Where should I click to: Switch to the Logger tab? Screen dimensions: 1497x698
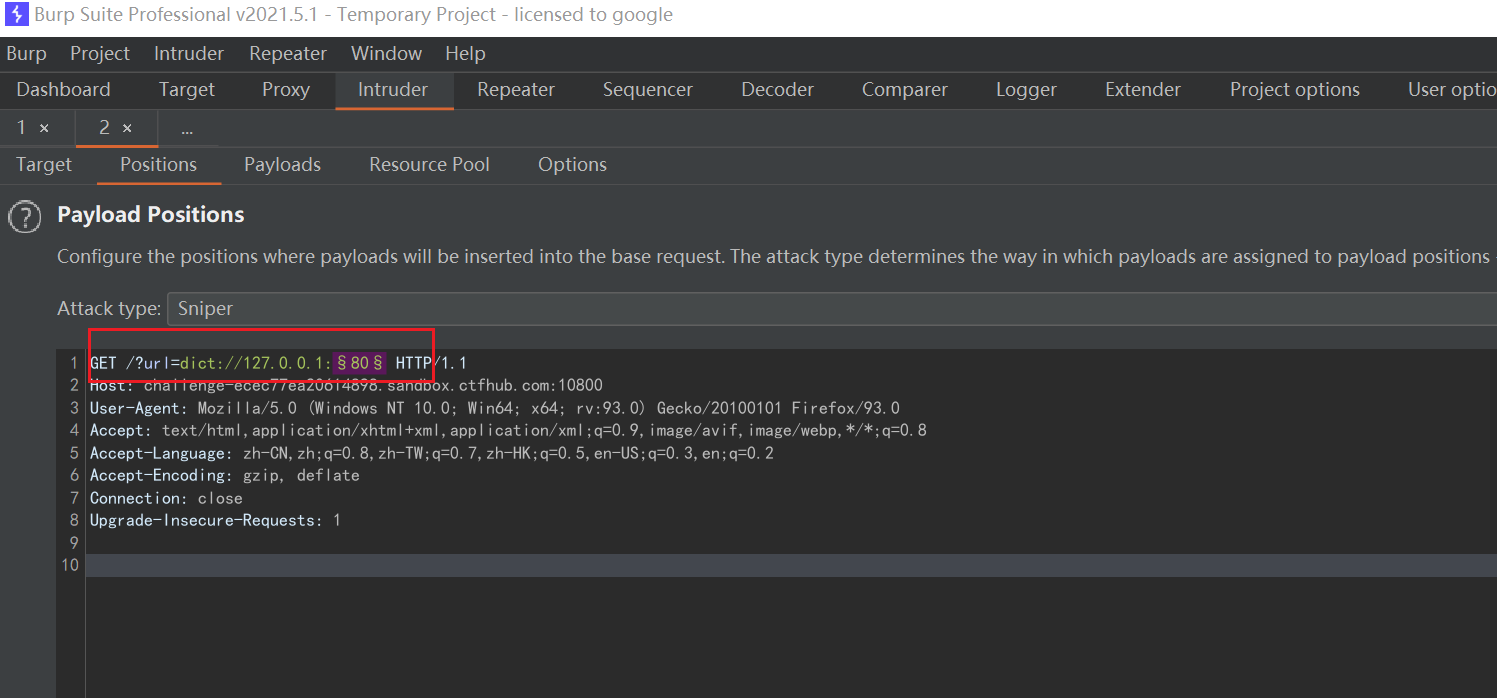click(1026, 90)
